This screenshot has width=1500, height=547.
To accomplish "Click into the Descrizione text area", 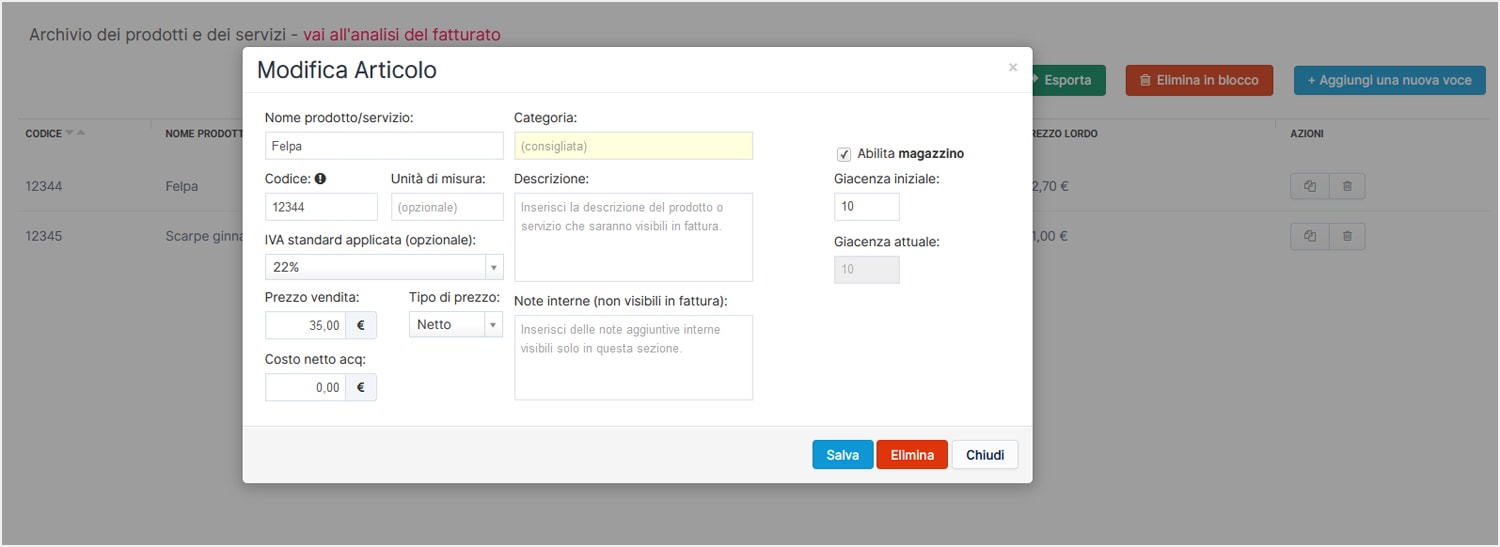I will 633,237.
